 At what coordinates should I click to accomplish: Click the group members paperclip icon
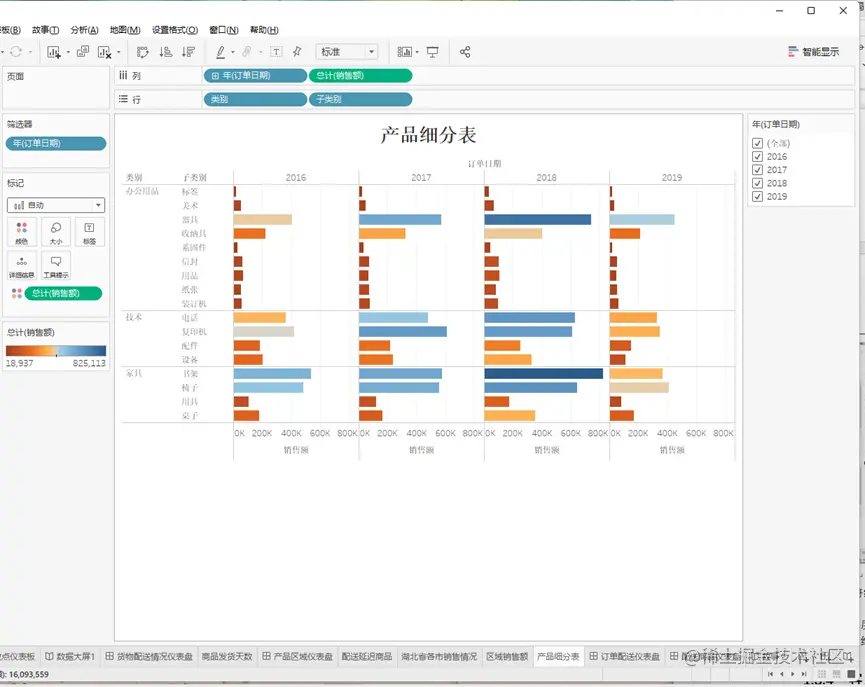click(x=247, y=52)
